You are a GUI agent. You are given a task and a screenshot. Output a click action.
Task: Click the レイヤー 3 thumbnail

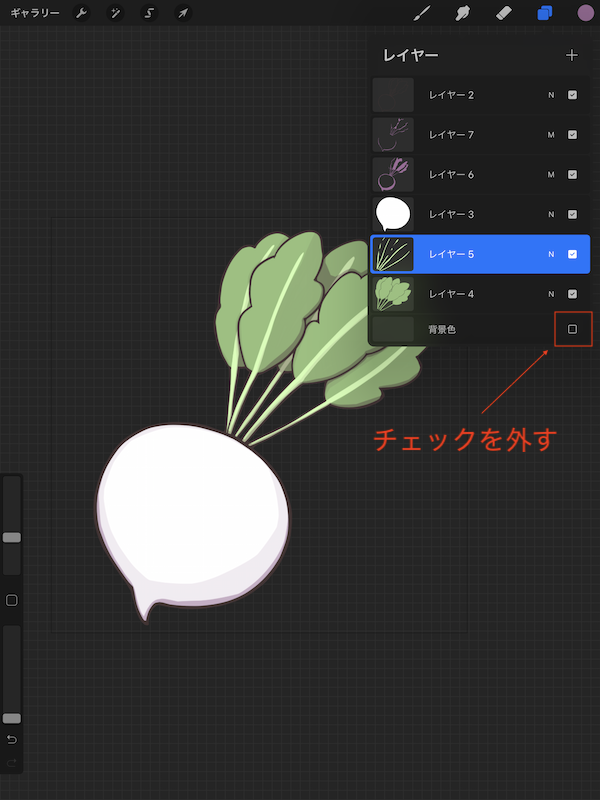point(393,214)
